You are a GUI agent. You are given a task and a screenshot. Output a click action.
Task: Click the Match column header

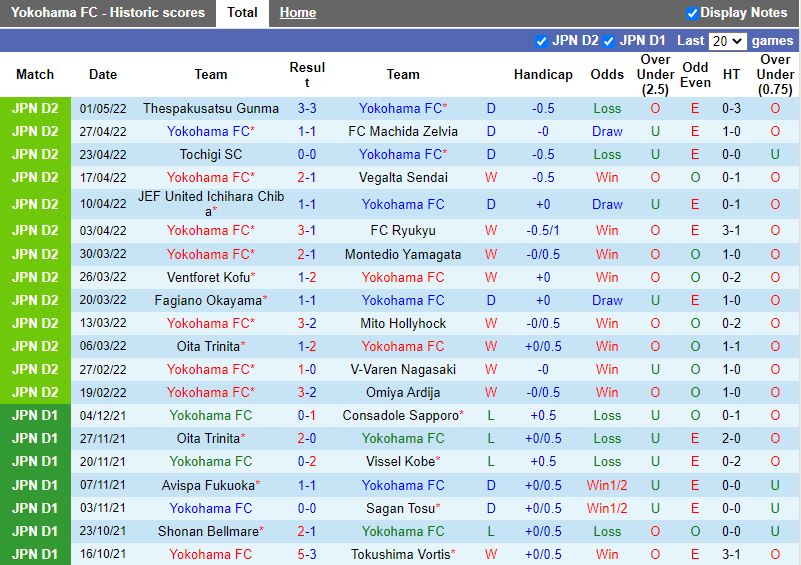click(x=35, y=75)
